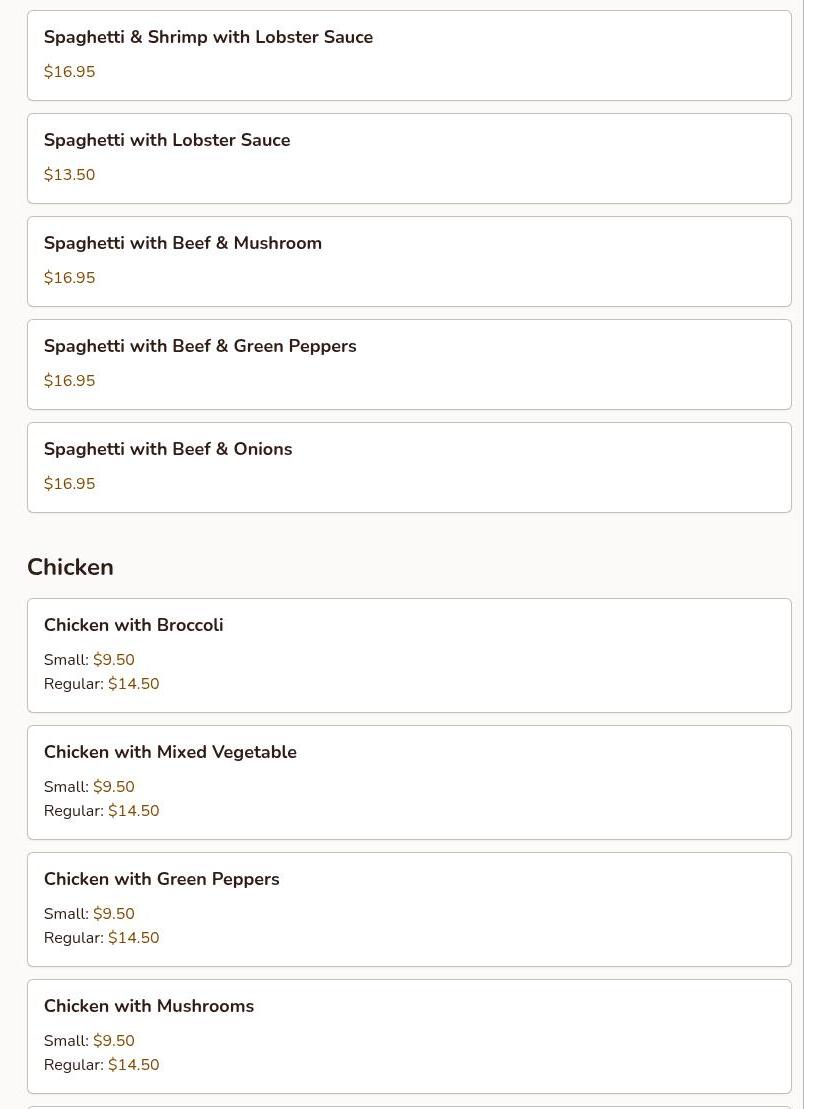Image resolution: width=824 pixels, height=1109 pixels.
Task: Click the Beef & Green Peppers spaghetti price
Action: 70,381
